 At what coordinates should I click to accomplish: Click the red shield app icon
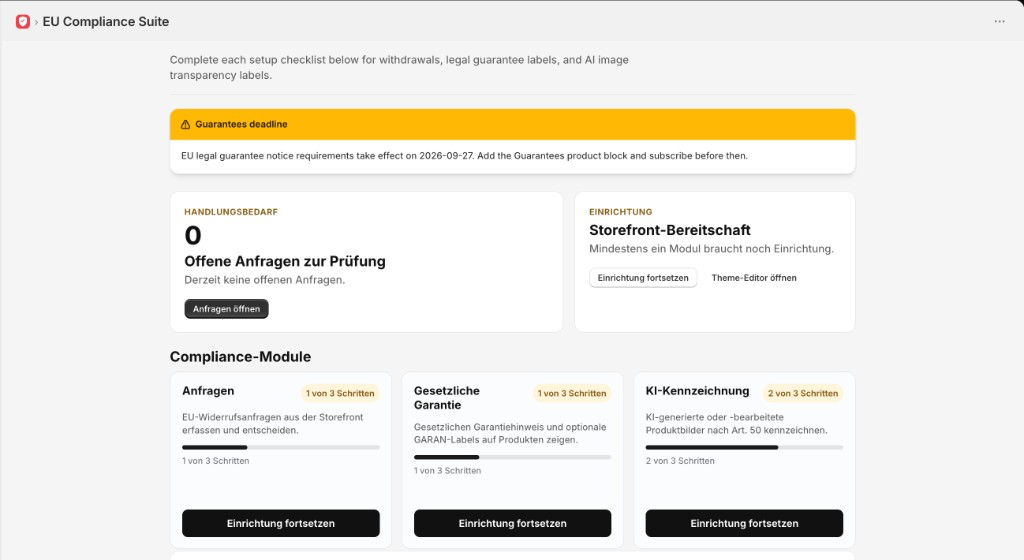23,22
